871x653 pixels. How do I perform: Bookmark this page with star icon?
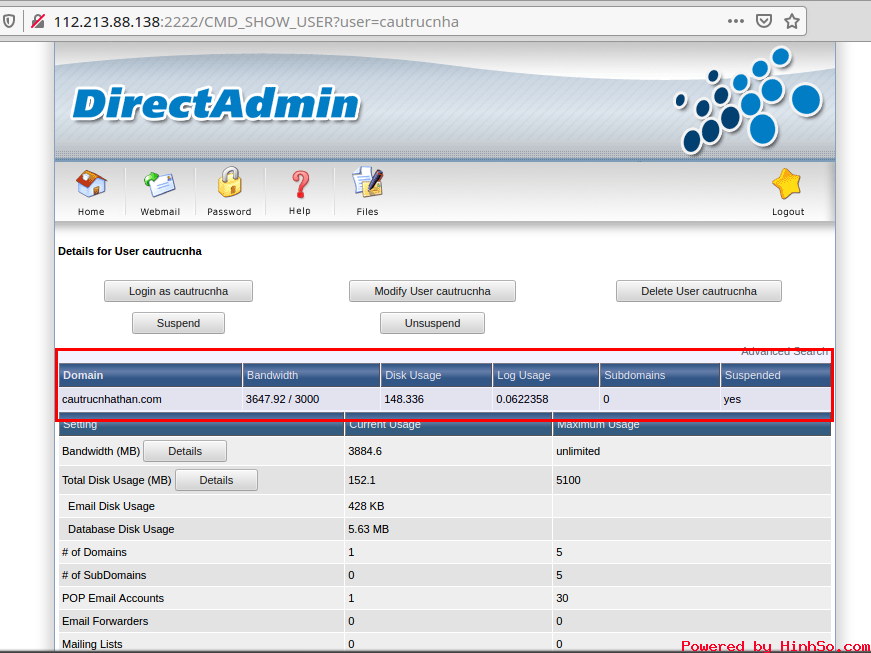[792, 21]
